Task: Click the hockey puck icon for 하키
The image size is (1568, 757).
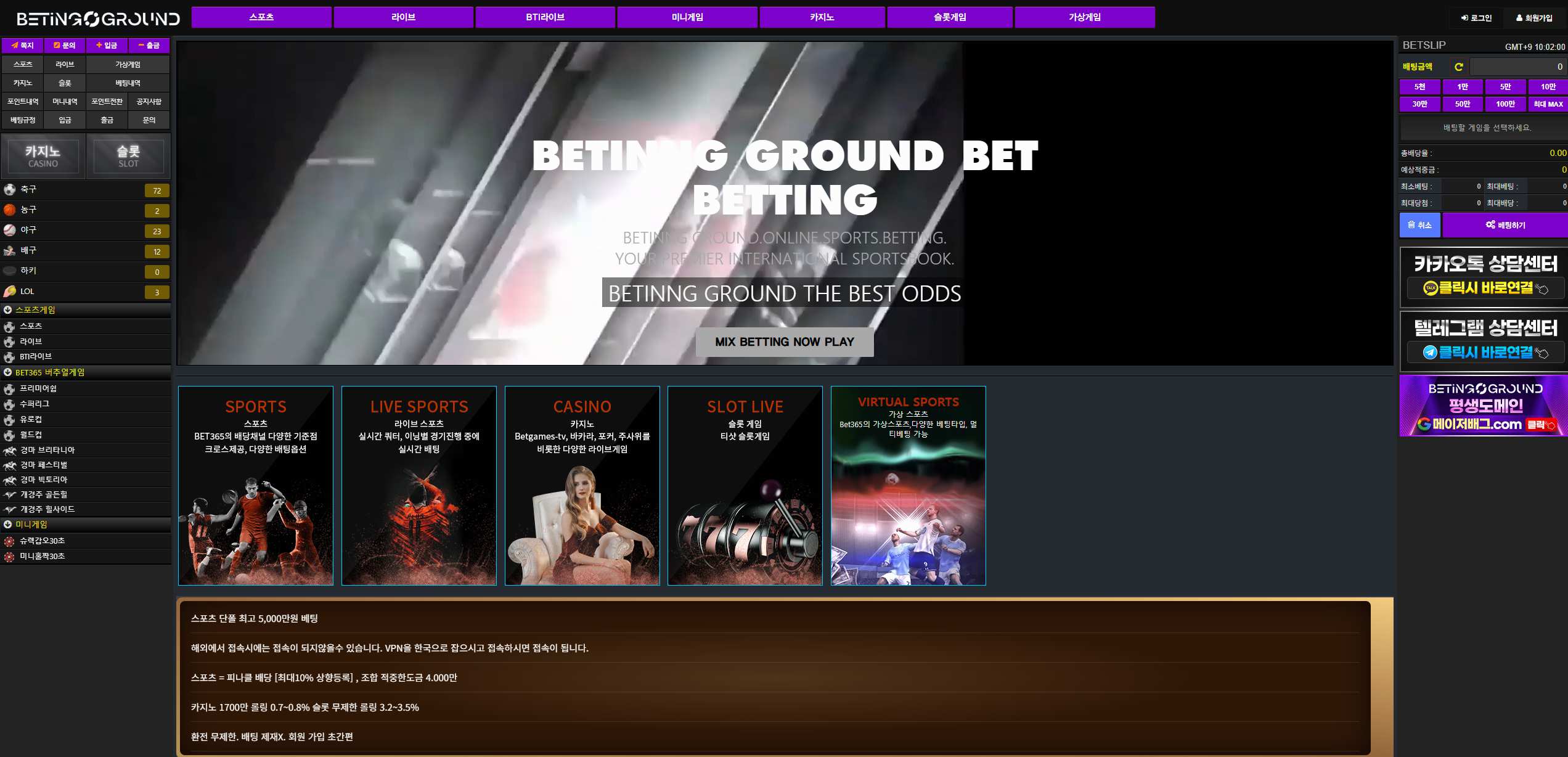Action: tap(9, 271)
